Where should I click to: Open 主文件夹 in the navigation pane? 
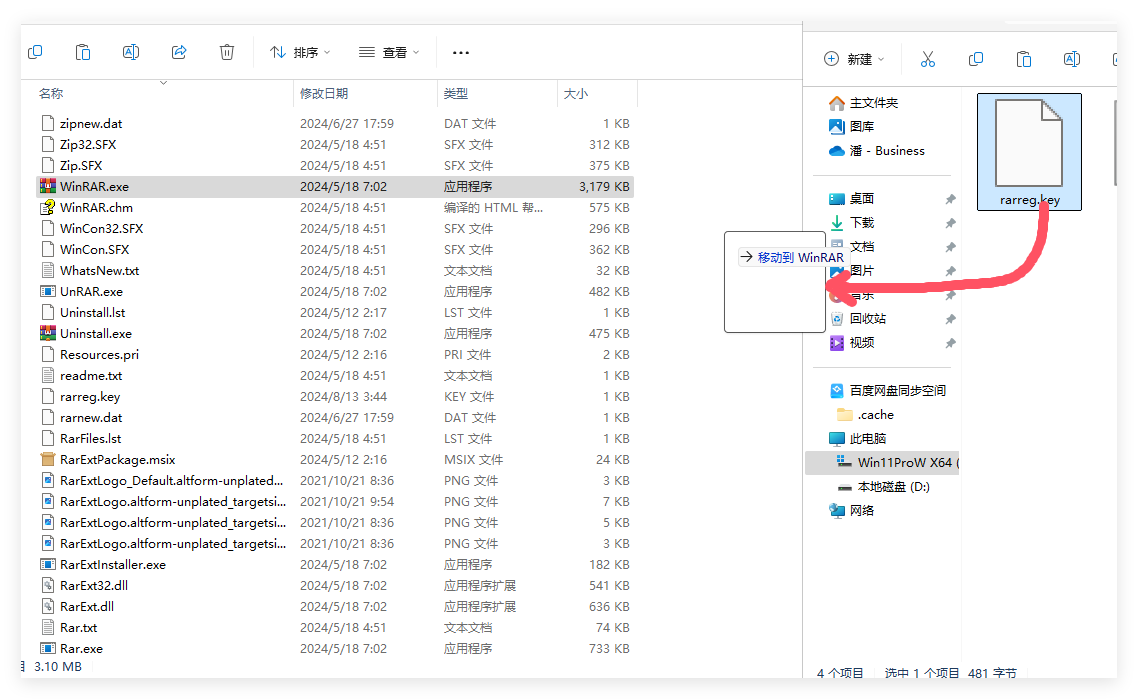[874, 103]
